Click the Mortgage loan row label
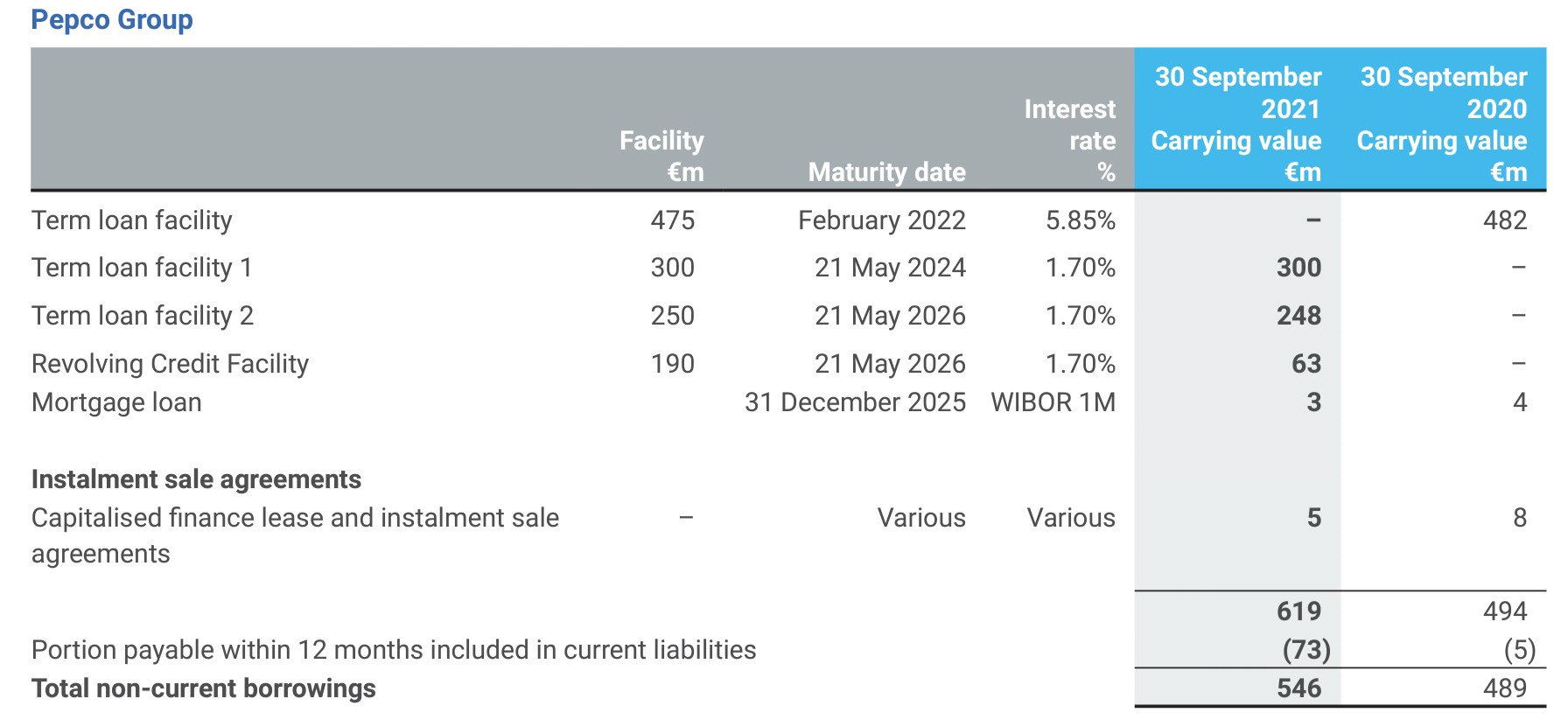Screen dimensions: 1568x720 click(116, 402)
